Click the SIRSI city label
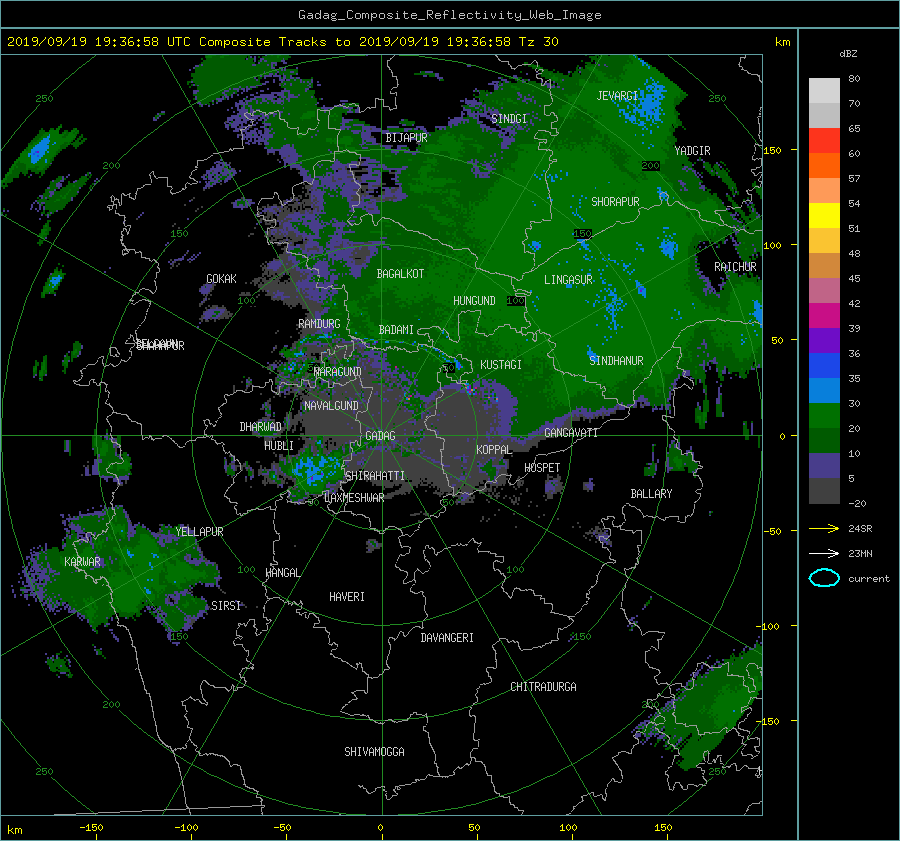The height and width of the screenshot is (841, 900). pos(226,606)
